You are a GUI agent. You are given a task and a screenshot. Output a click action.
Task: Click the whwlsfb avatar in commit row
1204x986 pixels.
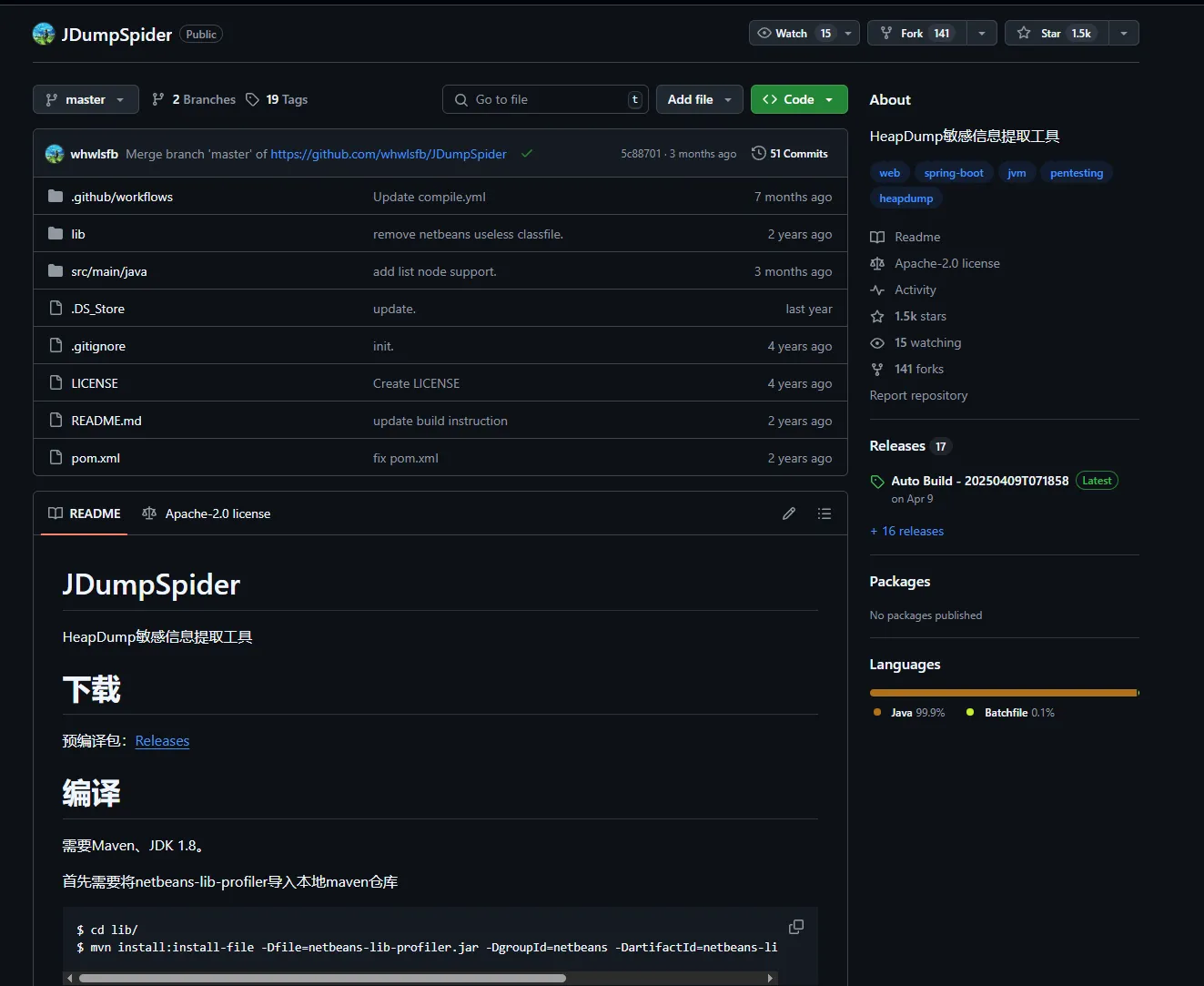tap(55, 154)
